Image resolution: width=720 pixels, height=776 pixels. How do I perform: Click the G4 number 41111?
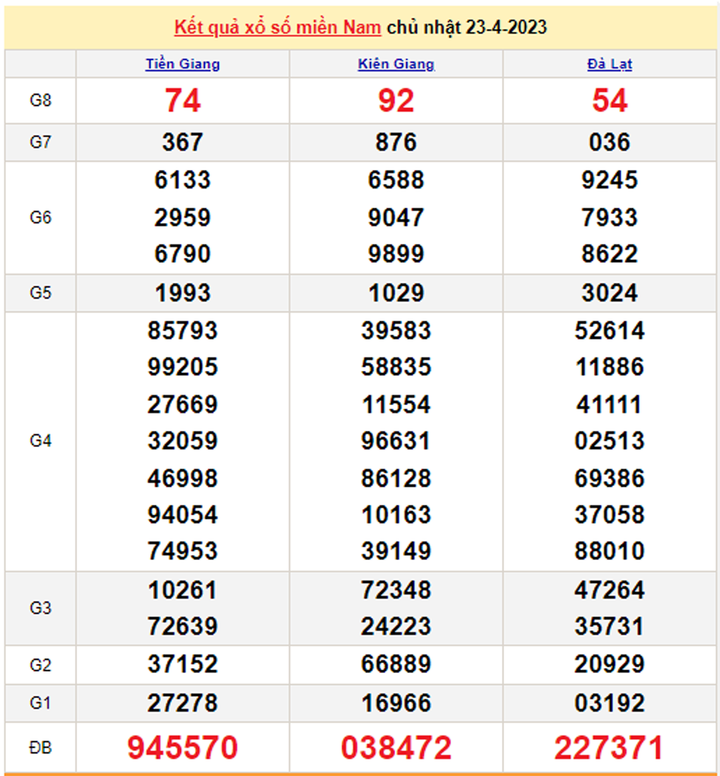[609, 405]
